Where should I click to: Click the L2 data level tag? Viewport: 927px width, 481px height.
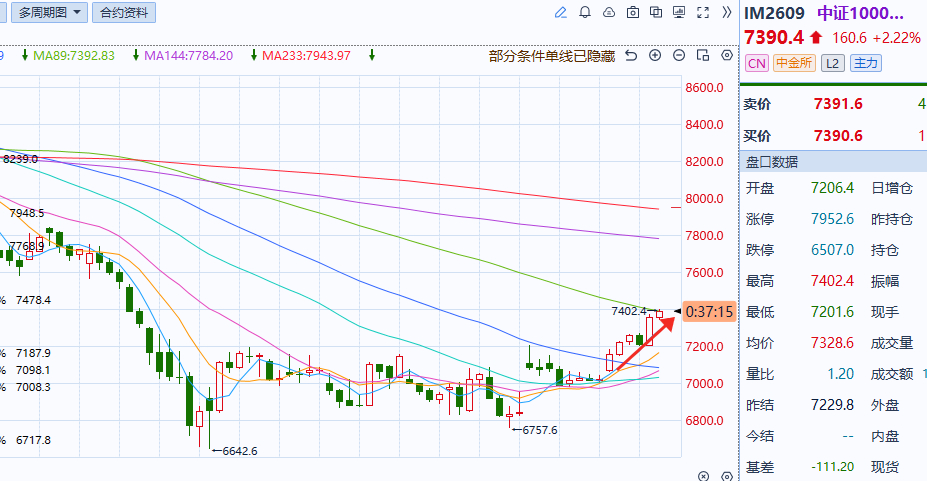pyautogui.click(x=832, y=63)
